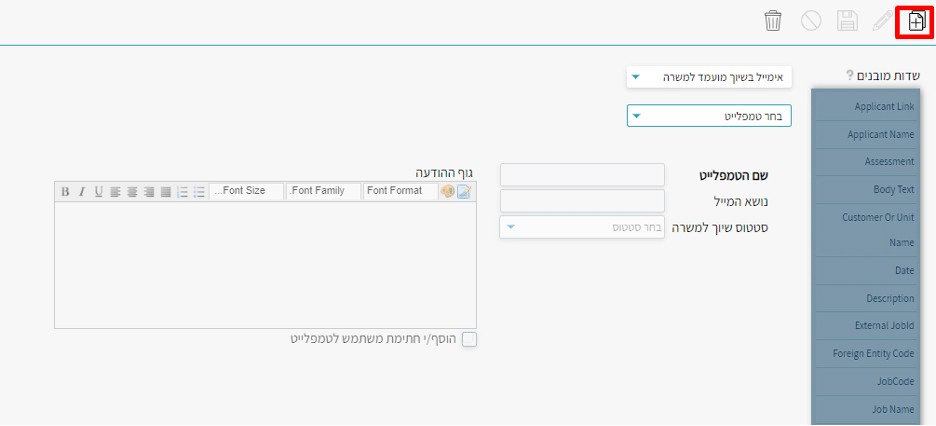Screen dimensions: 936x426
Task: Toggle underline formatting in editor toolbar
Action: (99, 191)
